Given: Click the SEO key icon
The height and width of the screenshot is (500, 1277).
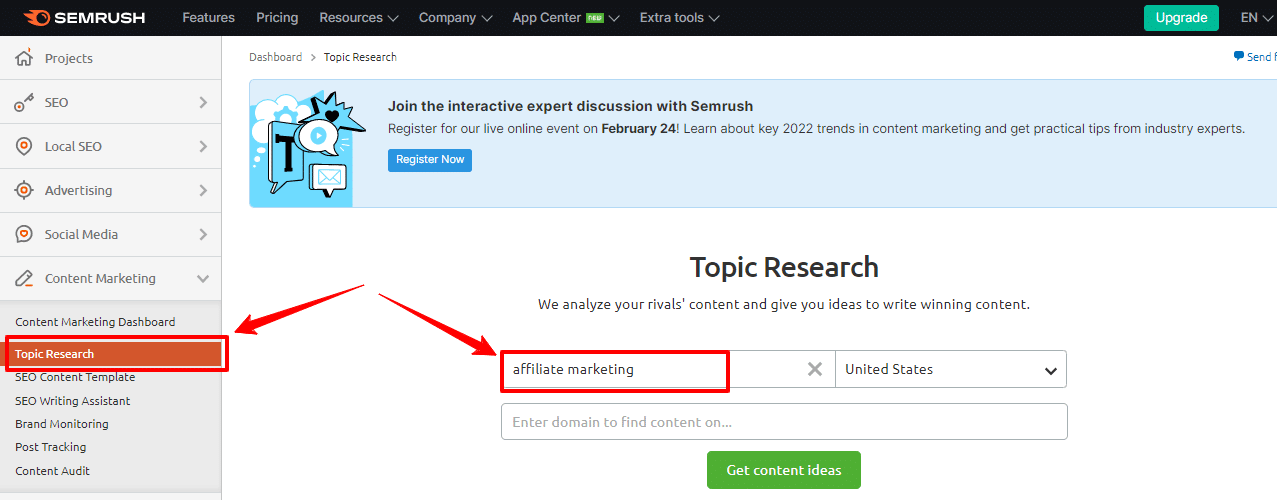Looking at the screenshot, I should tap(25, 102).
